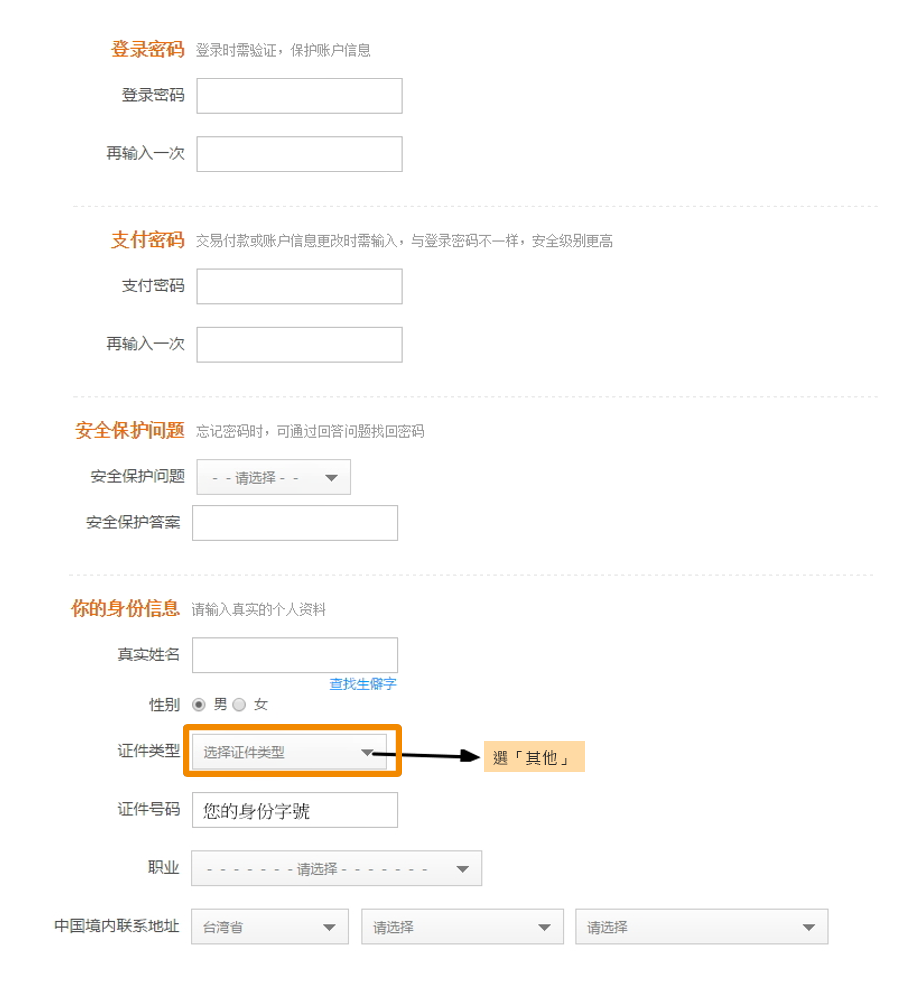Click the arrow icon on 职业 dropdown
Viewport: 900px width, 1000px height.
[x=462, y=869]
